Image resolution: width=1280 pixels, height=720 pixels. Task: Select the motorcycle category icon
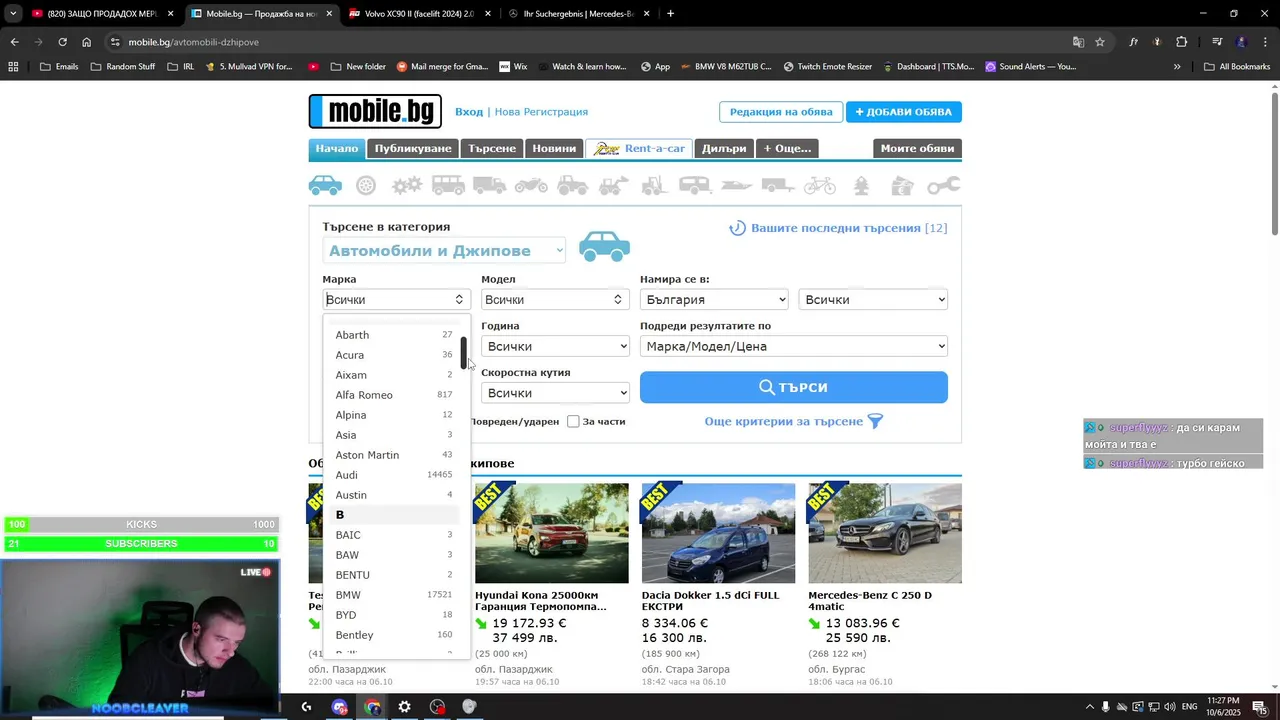click(531, 186)
